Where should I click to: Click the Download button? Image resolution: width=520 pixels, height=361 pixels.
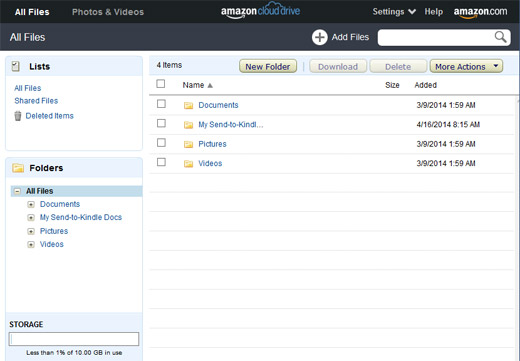pos(338,66)
